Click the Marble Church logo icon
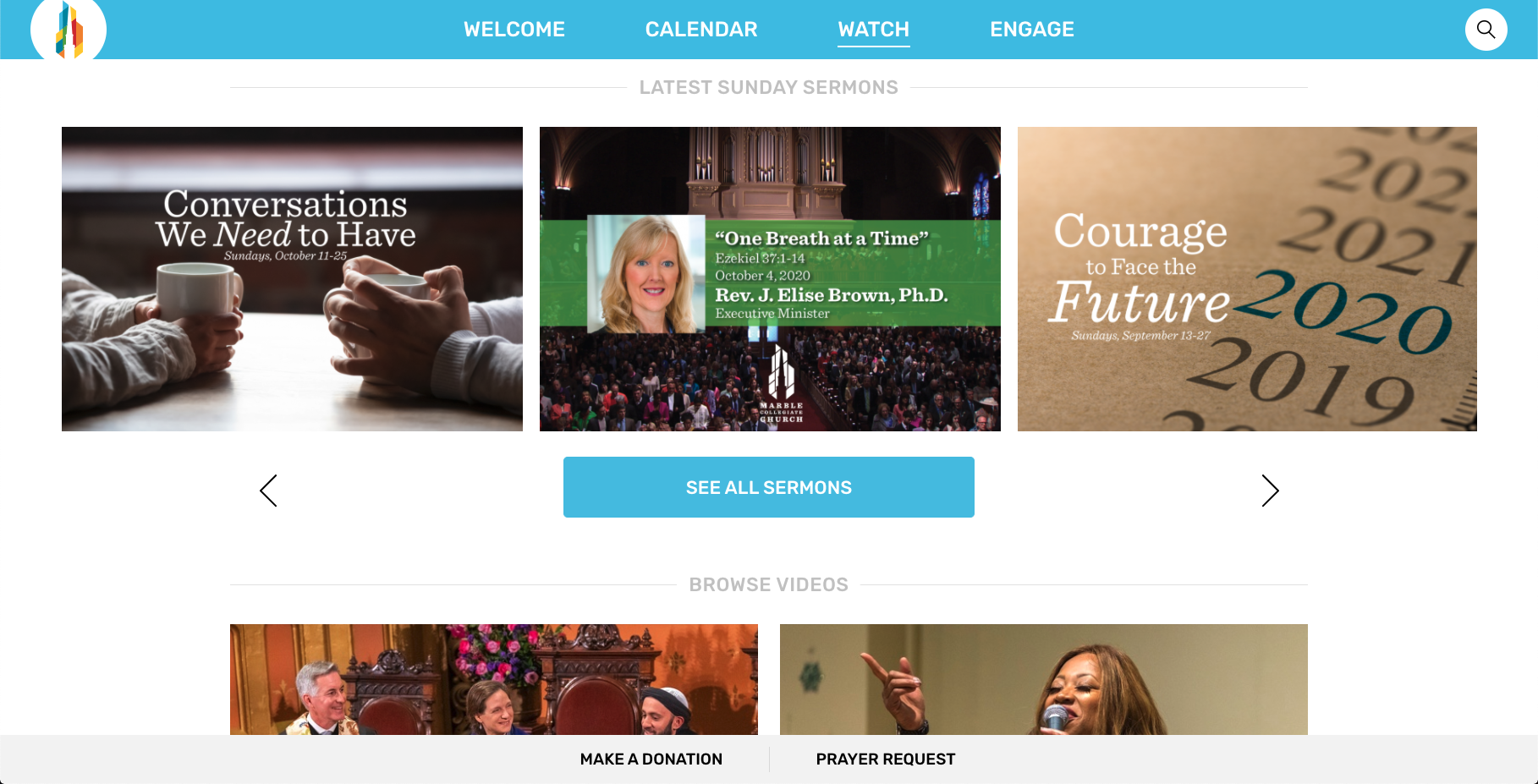 point(69,30)
